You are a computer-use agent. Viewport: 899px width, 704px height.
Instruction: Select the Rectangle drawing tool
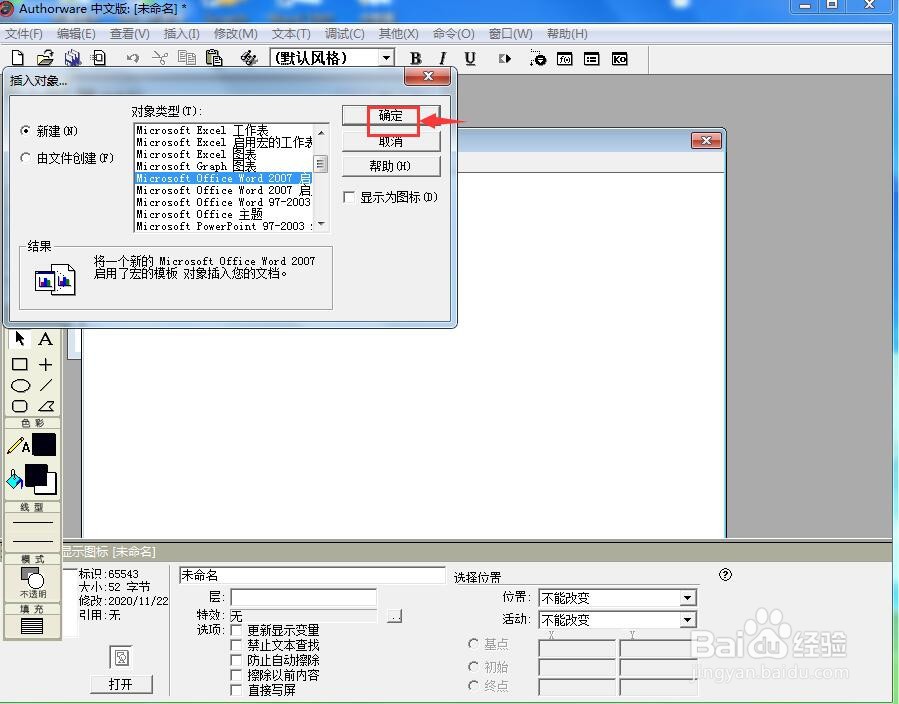[20, 364]
